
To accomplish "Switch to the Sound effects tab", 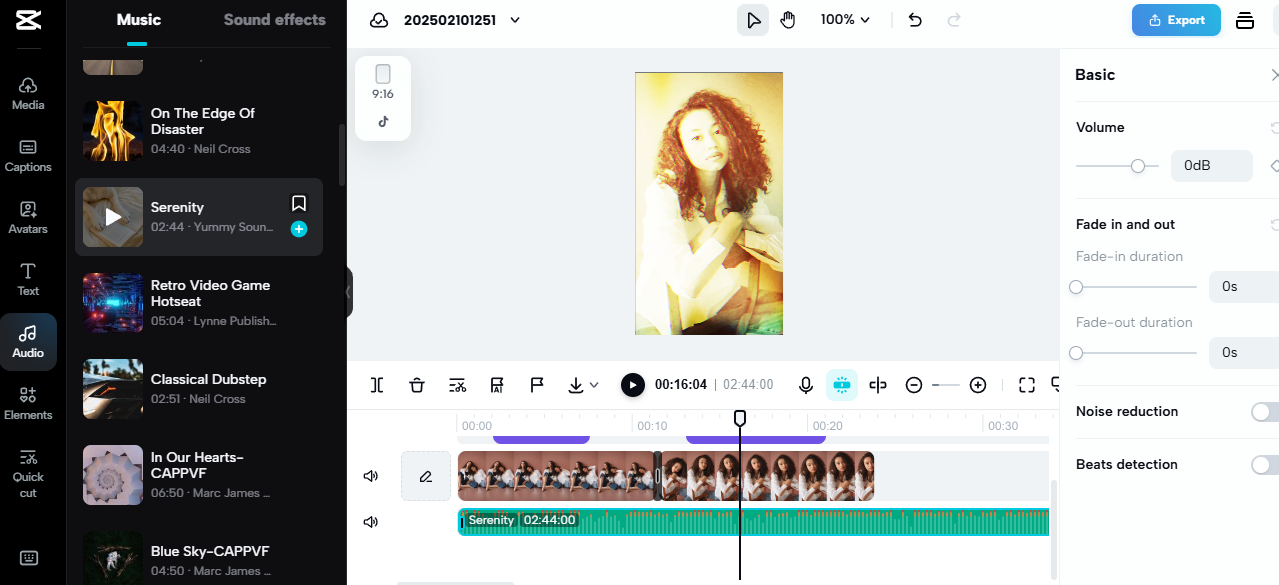I will click(x=275, y=20).
